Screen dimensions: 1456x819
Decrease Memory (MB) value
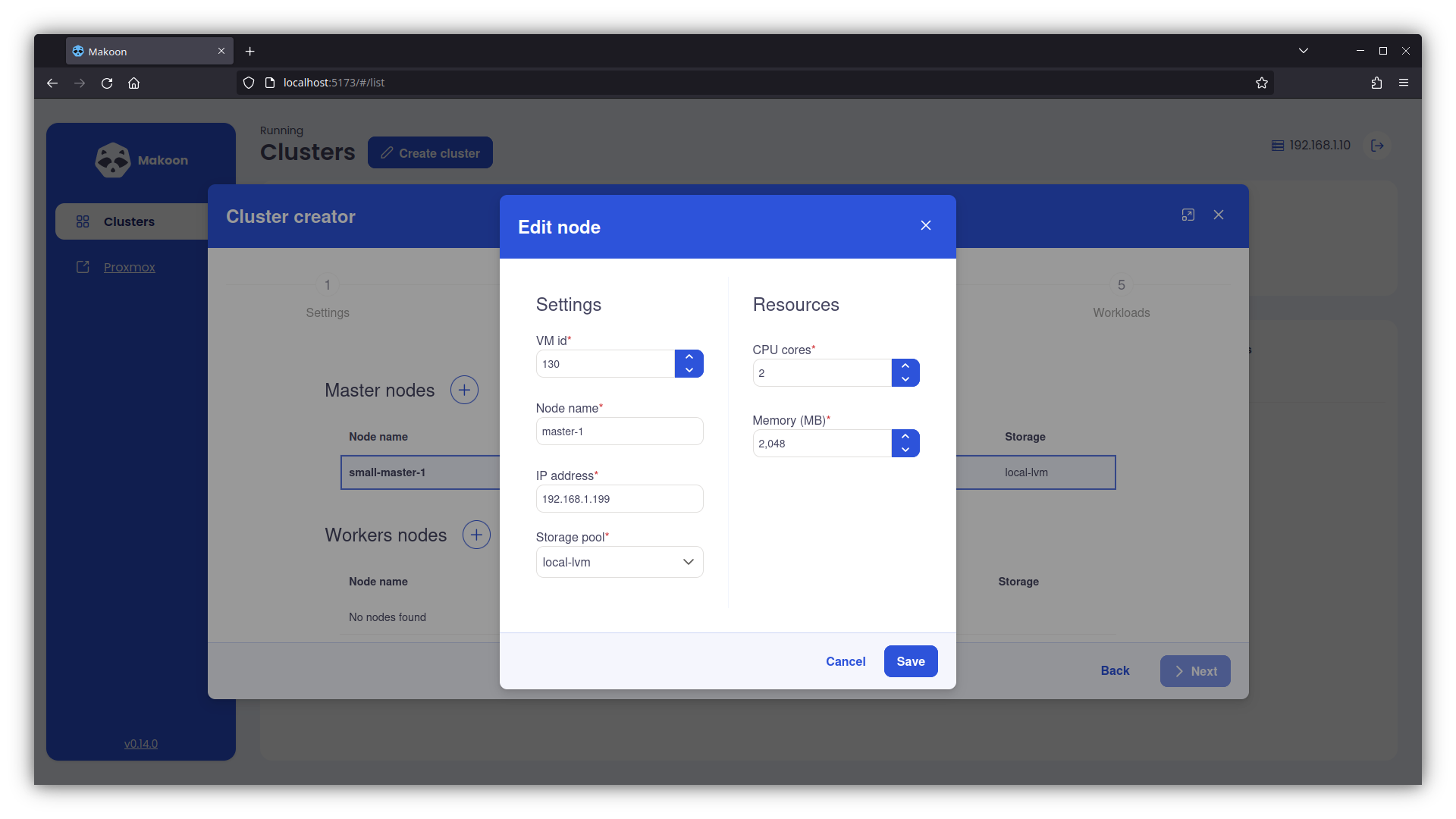coord(905,450)
